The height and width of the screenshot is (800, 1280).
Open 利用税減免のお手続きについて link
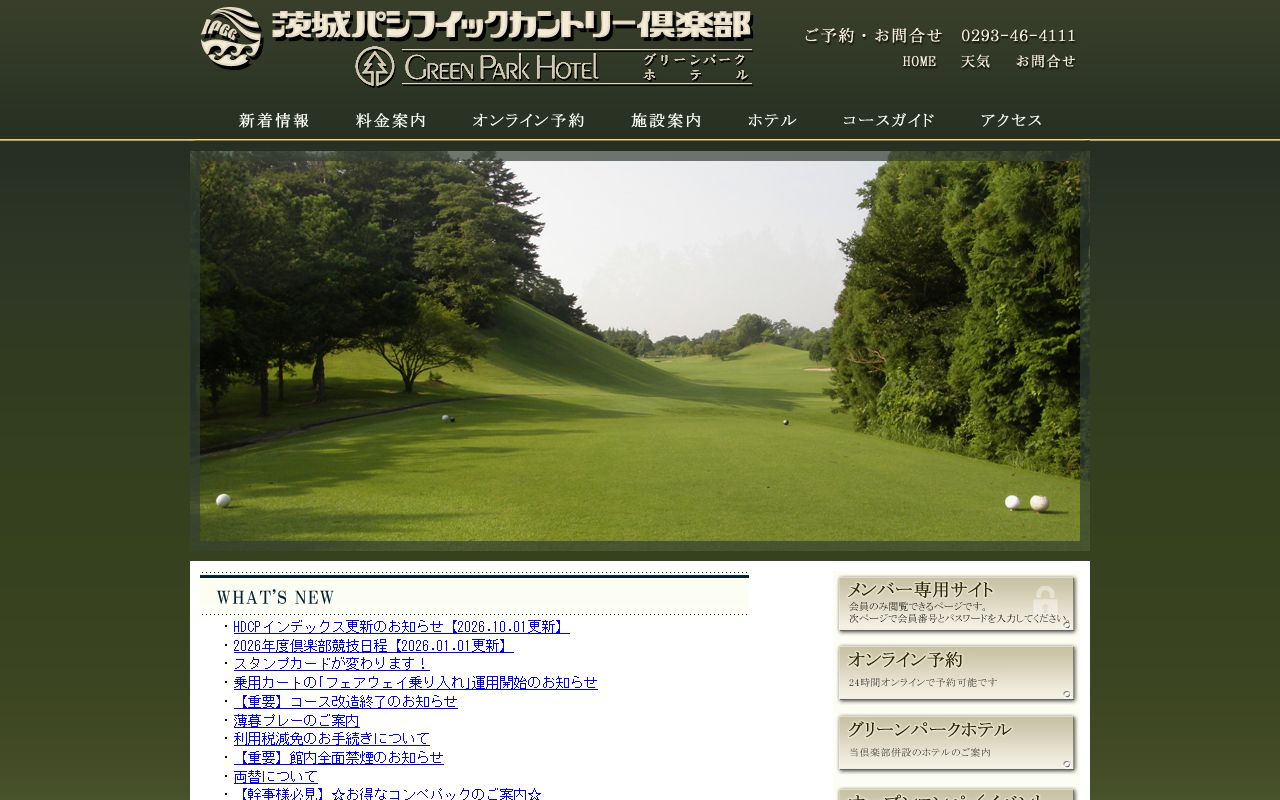331,739
